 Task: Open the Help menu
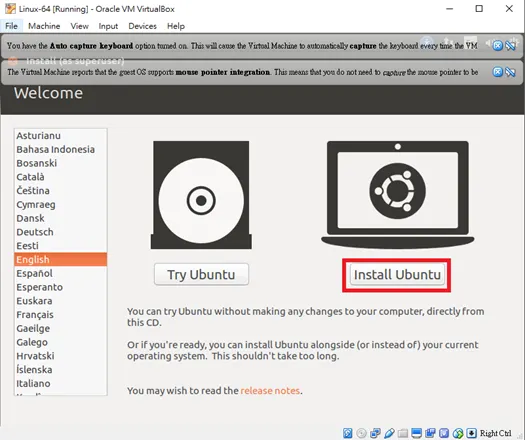click(x=176, y=26)
